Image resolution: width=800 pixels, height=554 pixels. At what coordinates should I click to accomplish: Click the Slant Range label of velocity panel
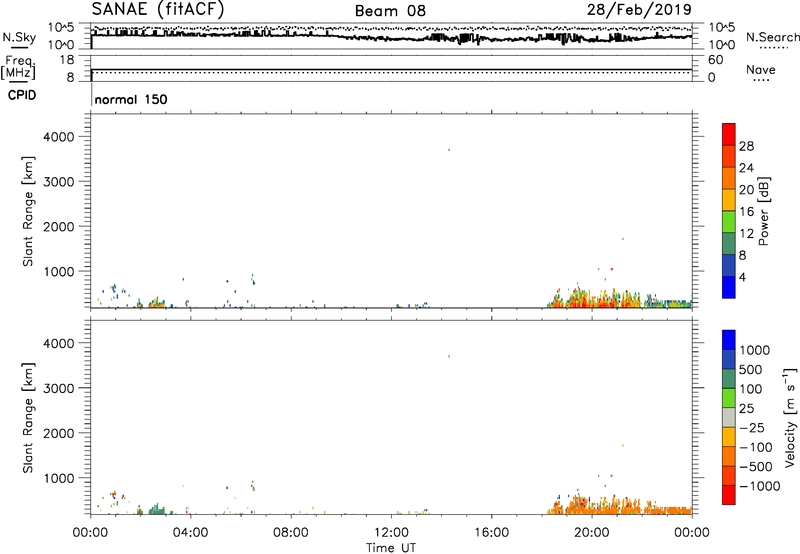pos(28,417)
